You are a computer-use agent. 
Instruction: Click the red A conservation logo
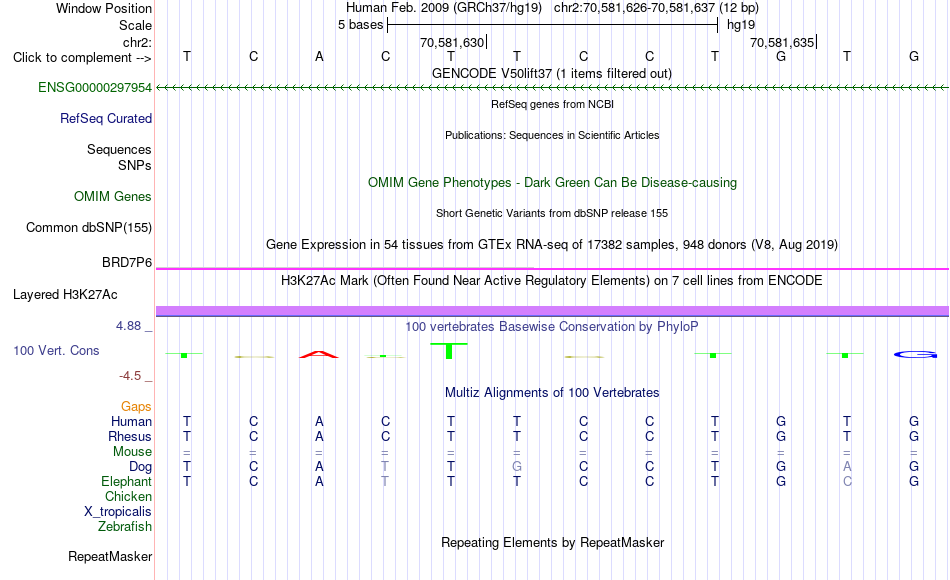(x=319, y=355)
